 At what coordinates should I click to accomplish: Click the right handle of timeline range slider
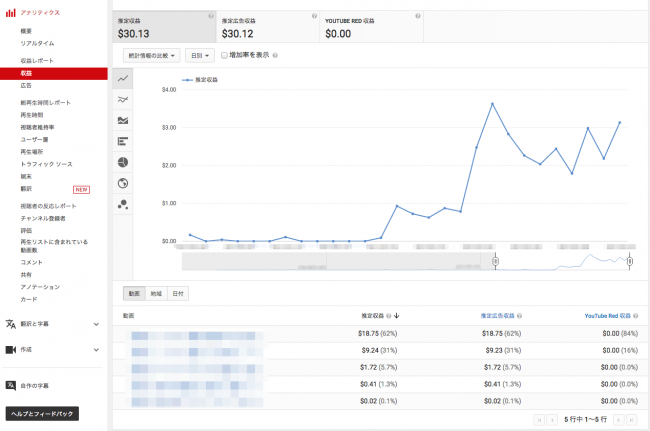629,262
